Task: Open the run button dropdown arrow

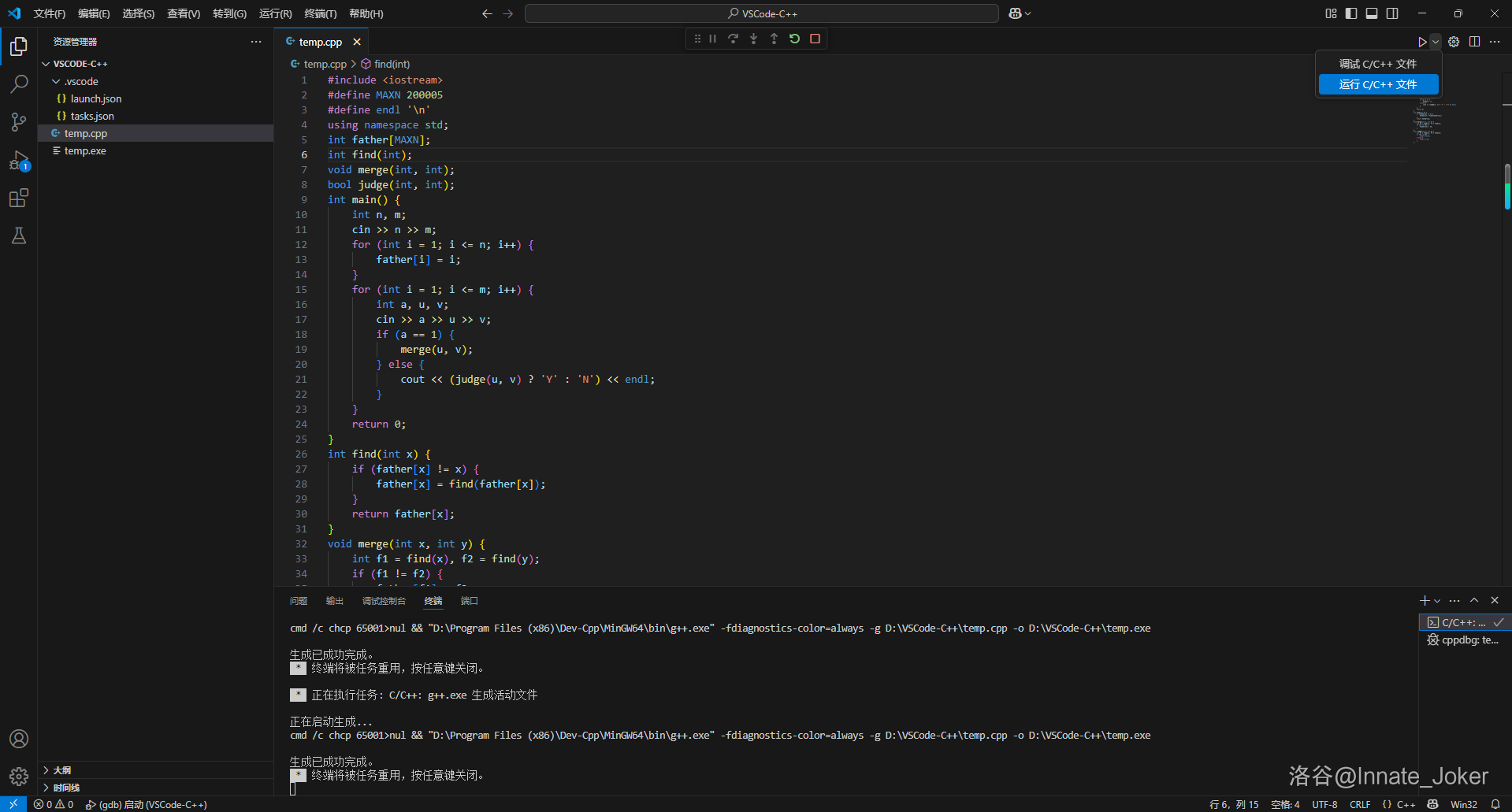Action: pos(1436,42)
